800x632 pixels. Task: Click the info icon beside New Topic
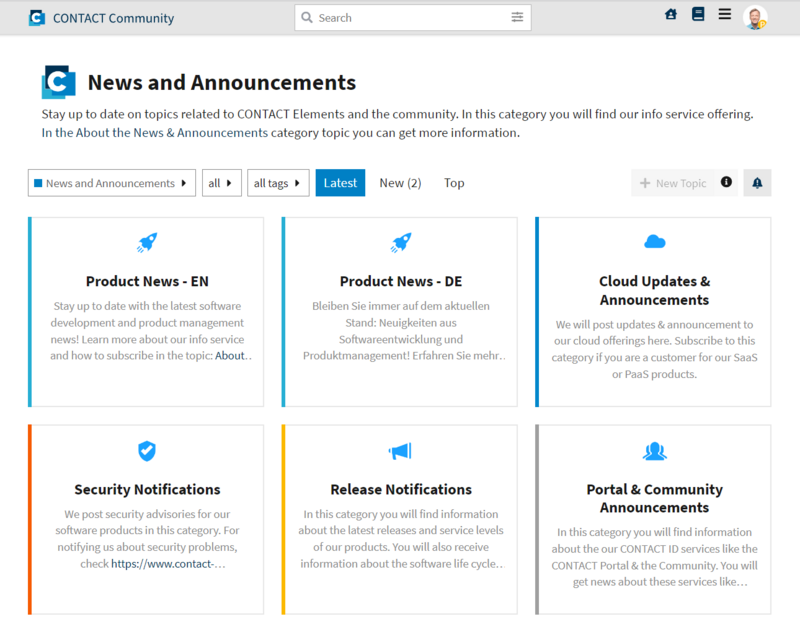(726, 182)
